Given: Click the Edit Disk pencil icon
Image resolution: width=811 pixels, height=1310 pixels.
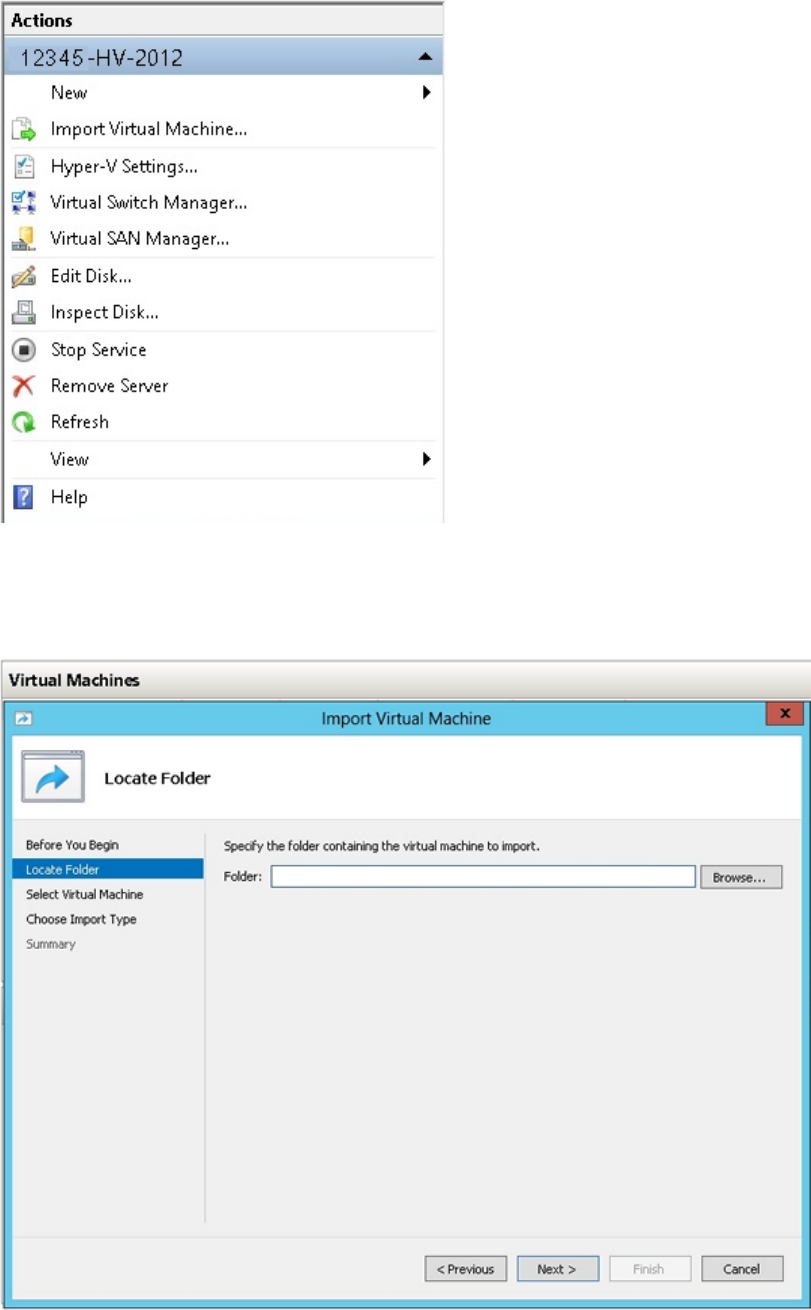Looking at the screenshot, I should click(23, 276).
